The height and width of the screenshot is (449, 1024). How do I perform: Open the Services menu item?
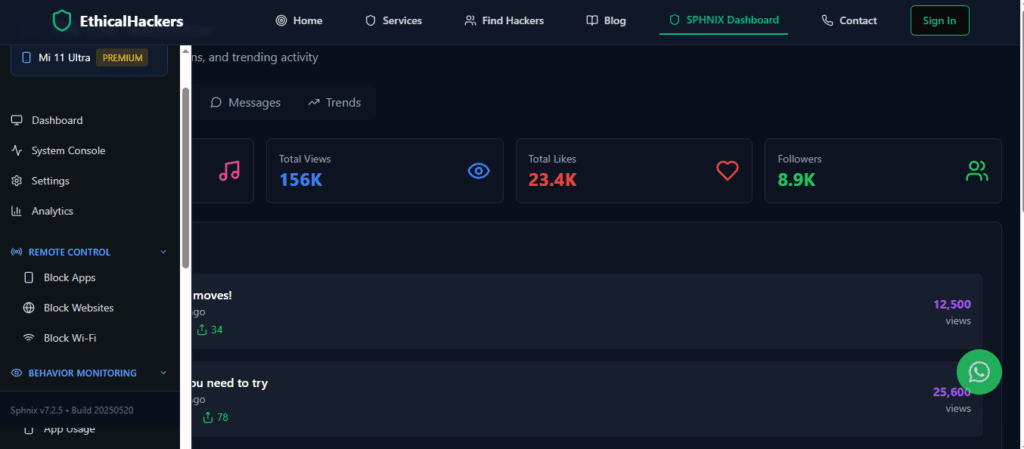[x=393, y=21]
